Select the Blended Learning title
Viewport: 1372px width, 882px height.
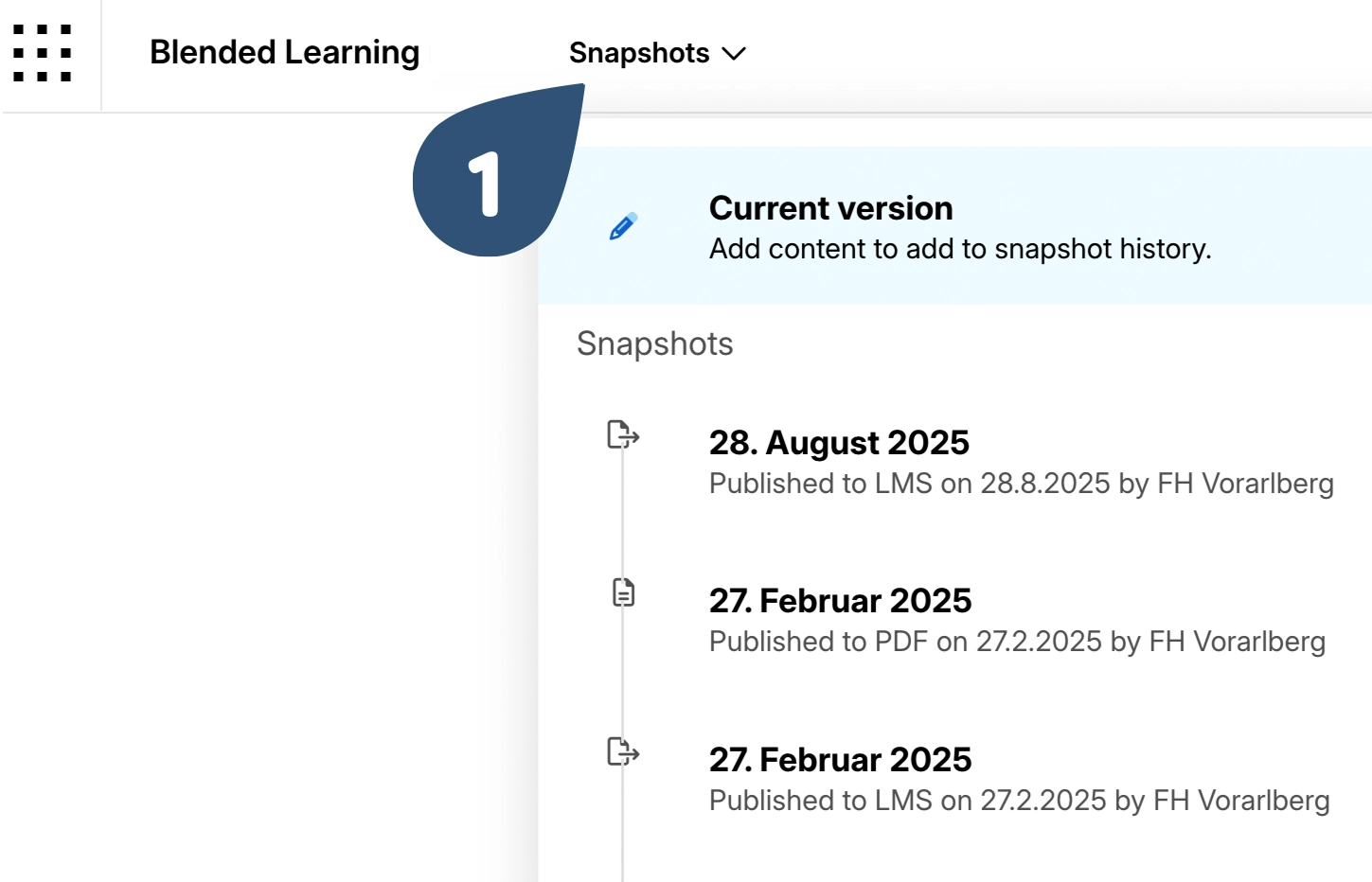pos(284,53)
